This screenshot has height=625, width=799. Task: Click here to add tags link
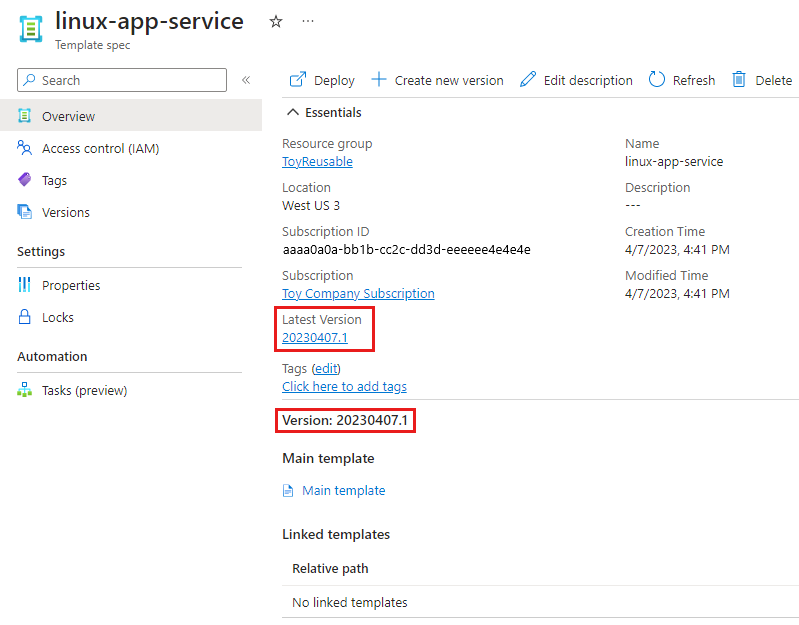click(344, 387)
